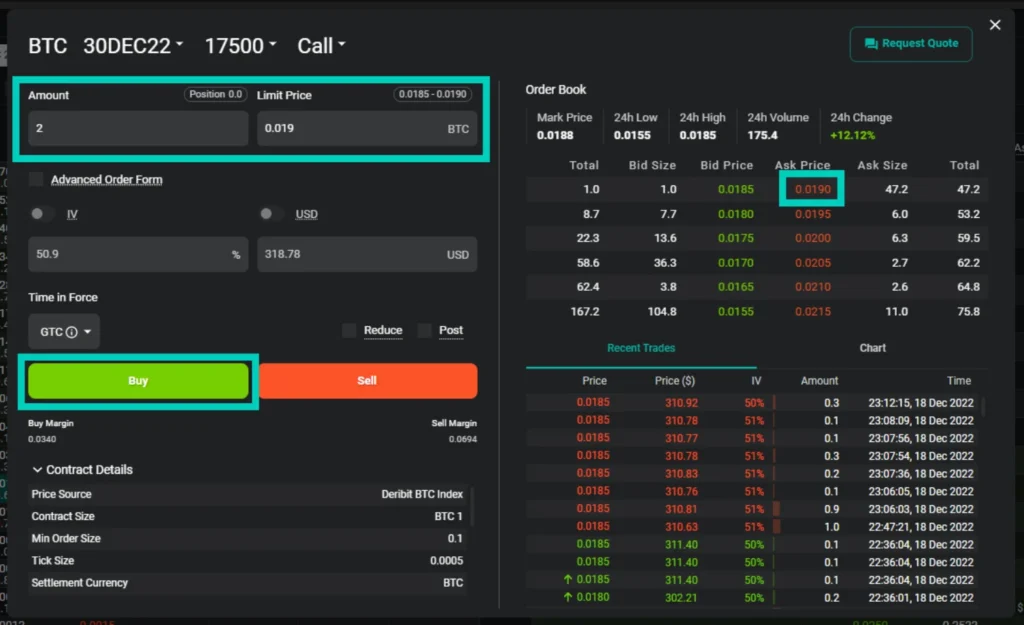Switch to the Chart tab
The image size is (1024, 625).
[x=872, y=348]
